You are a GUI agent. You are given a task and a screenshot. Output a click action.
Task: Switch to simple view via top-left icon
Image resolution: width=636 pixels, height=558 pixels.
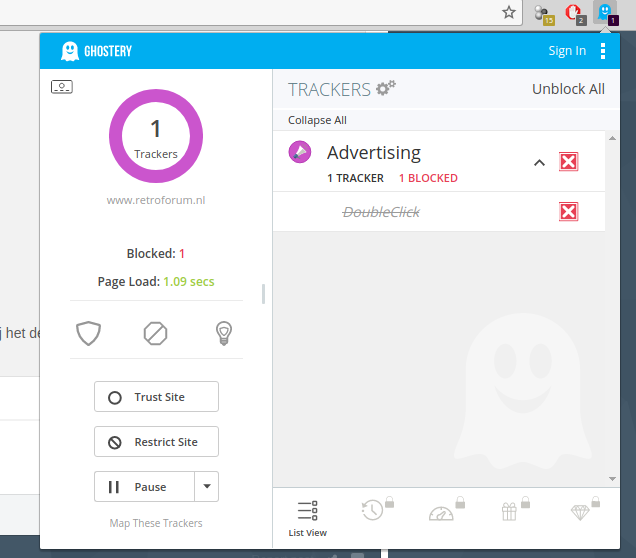coord(62,87)
